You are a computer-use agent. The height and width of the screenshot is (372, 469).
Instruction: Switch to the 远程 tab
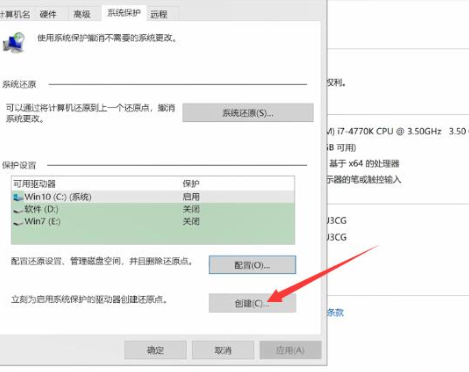click(x=159, y=14)
